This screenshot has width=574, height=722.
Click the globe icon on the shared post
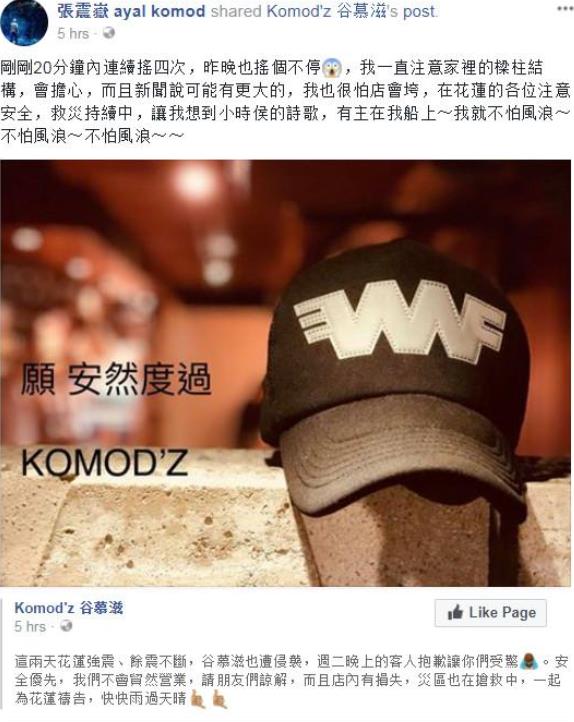point(66,626)
